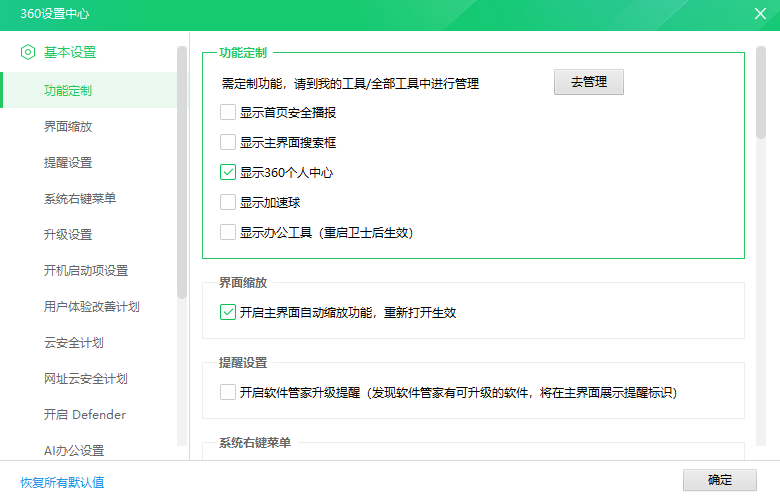Viewport: 780px width, 500px height.
Task: Go to 网址云安全计划 sidebar item
Action: pos(86,379)
